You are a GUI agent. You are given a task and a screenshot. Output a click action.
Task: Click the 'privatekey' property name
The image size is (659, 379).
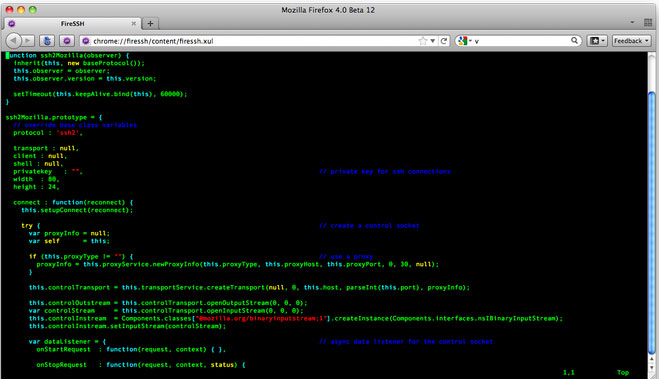point(32,171)
